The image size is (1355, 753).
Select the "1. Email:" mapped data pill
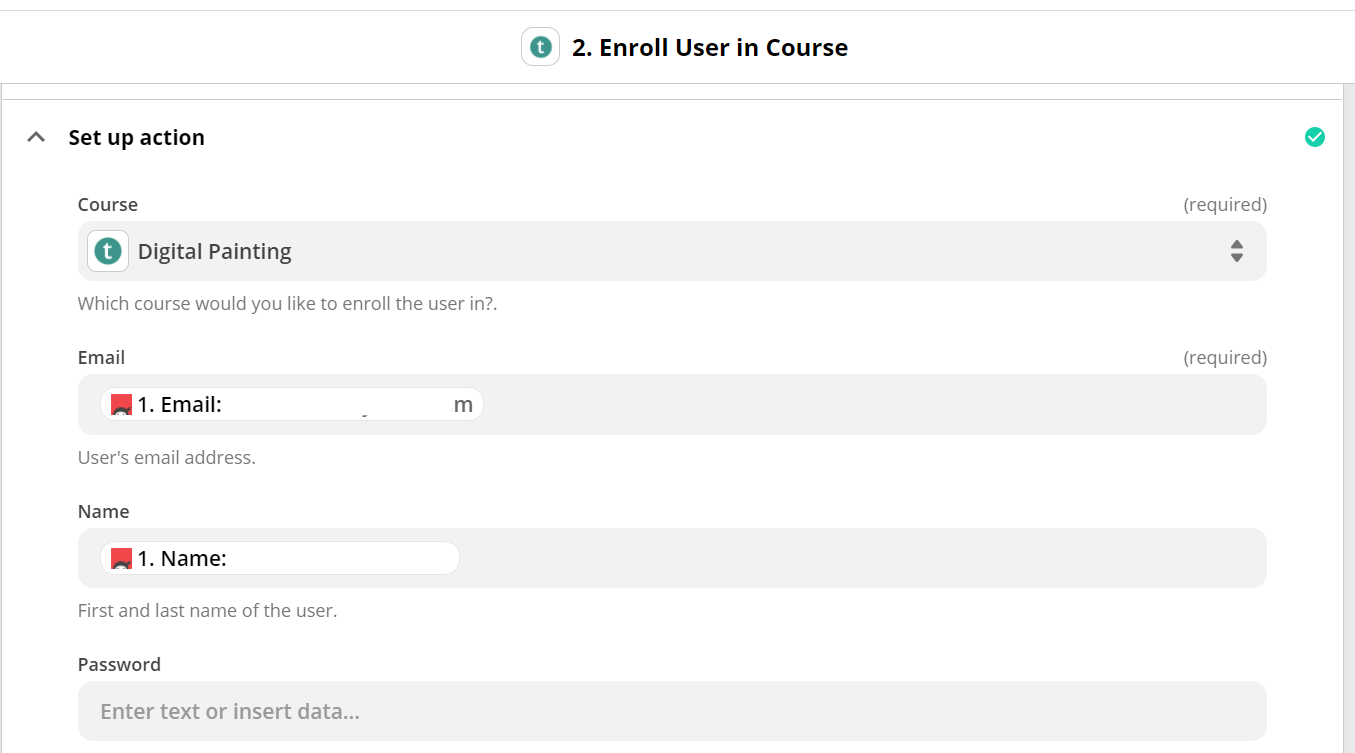pyautogui.click(x=291, y=405)
